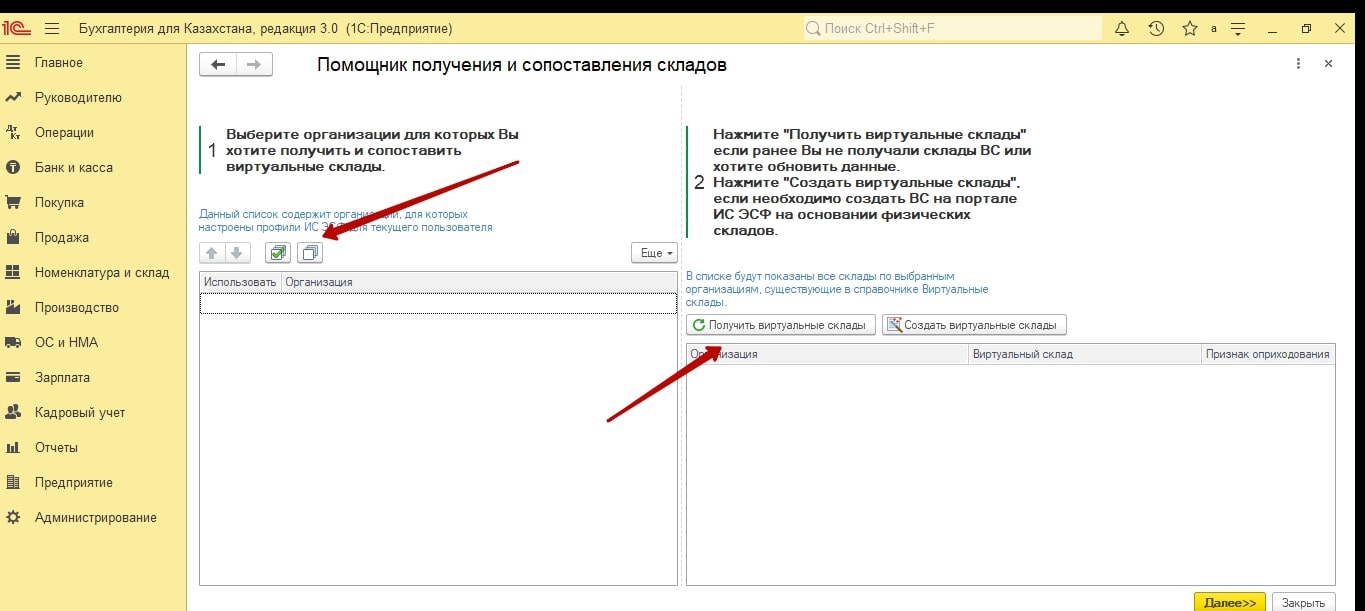Open the Номенклатура и склад section
This screenshot has height=611, width=1365.
(101, 273)
